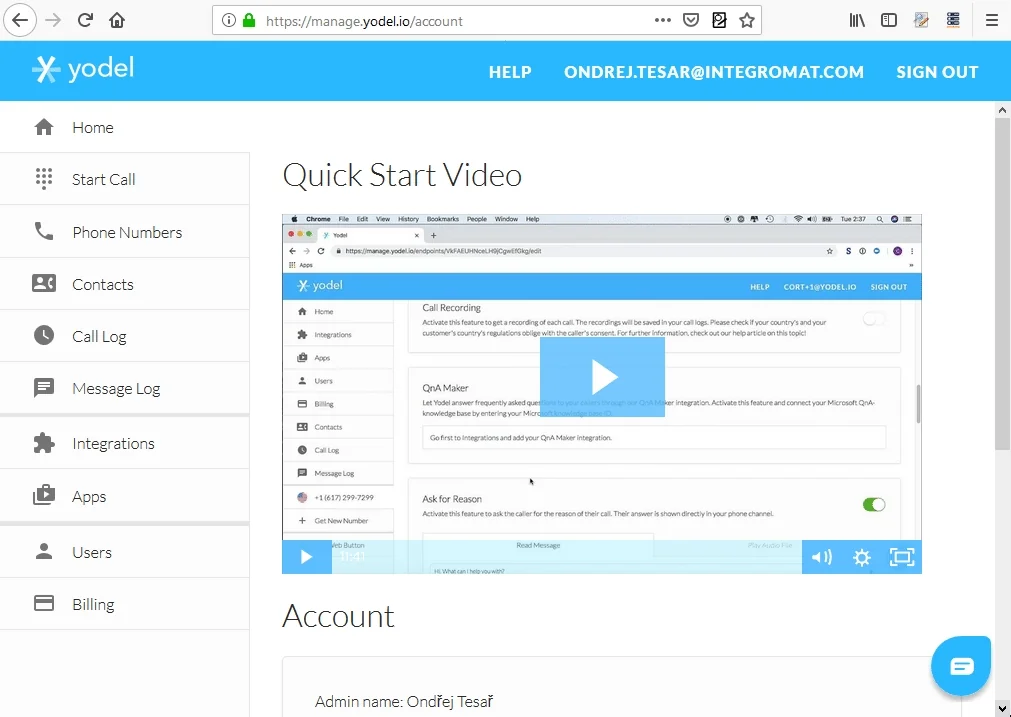The width and height of the screenshot is (1011, 717).
Task: Click the Account heading
Action: tap(339, 616)
